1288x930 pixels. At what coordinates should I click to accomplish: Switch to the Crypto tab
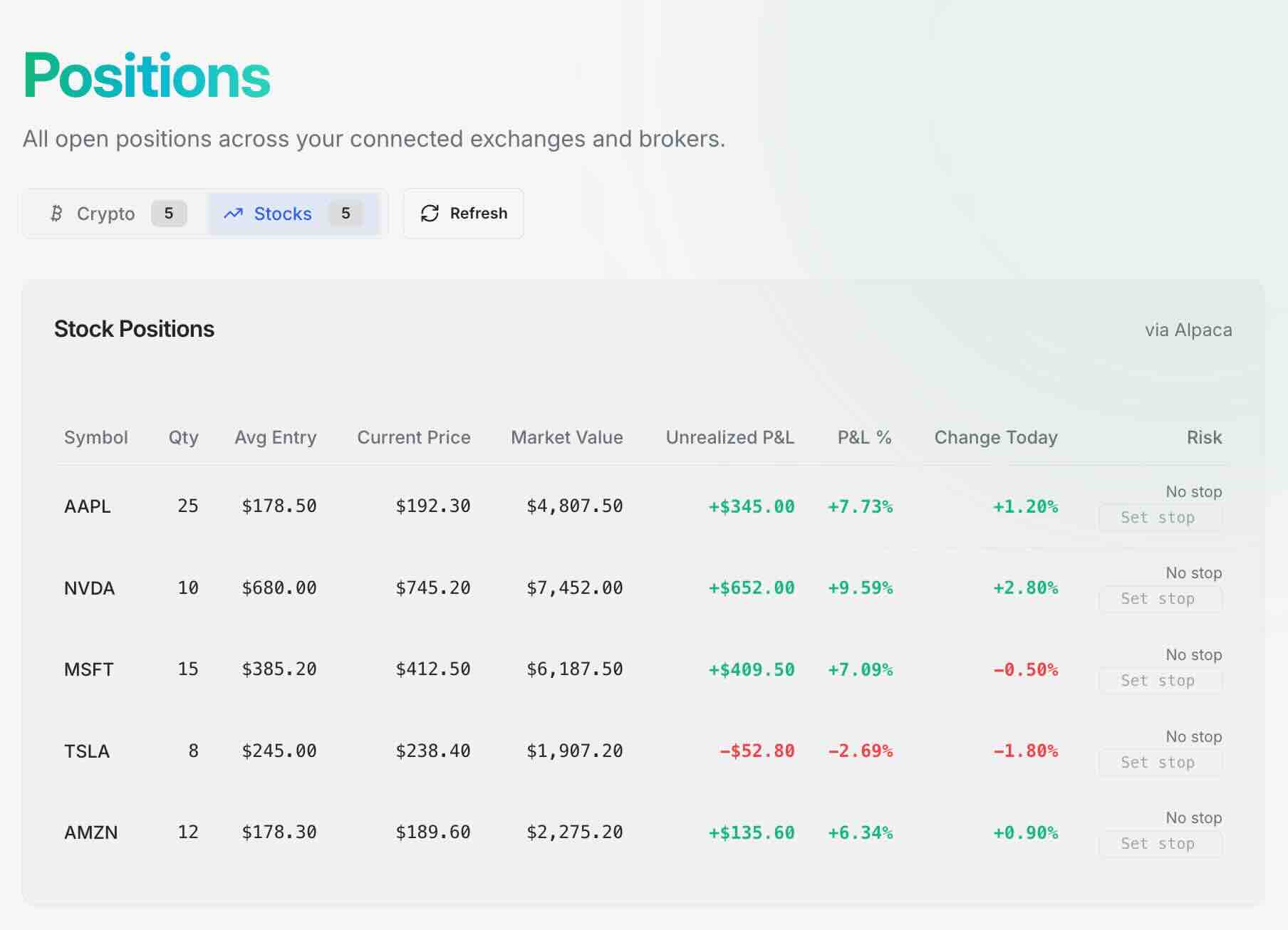click(x=118, y=214)
